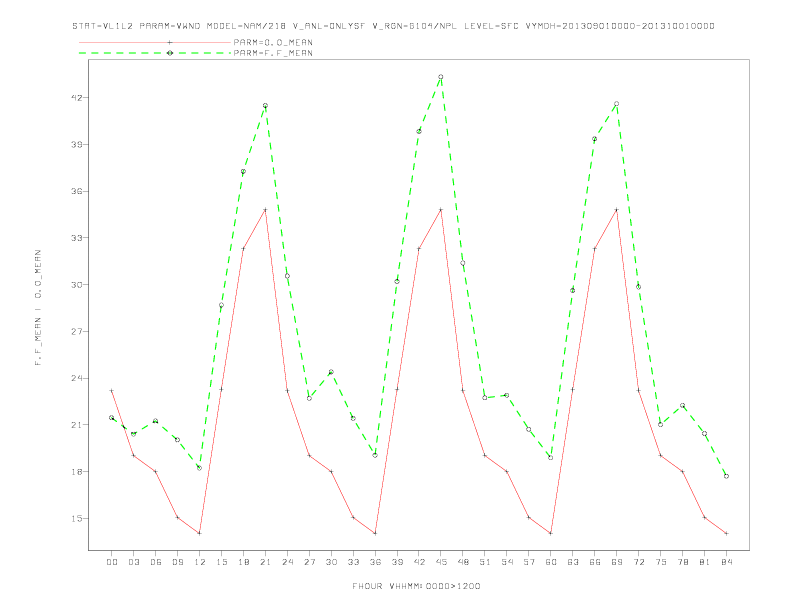Click the x-axis tick label 30
Image resolution: width=792 pixels, height=612 pixels.
(331, 562)
